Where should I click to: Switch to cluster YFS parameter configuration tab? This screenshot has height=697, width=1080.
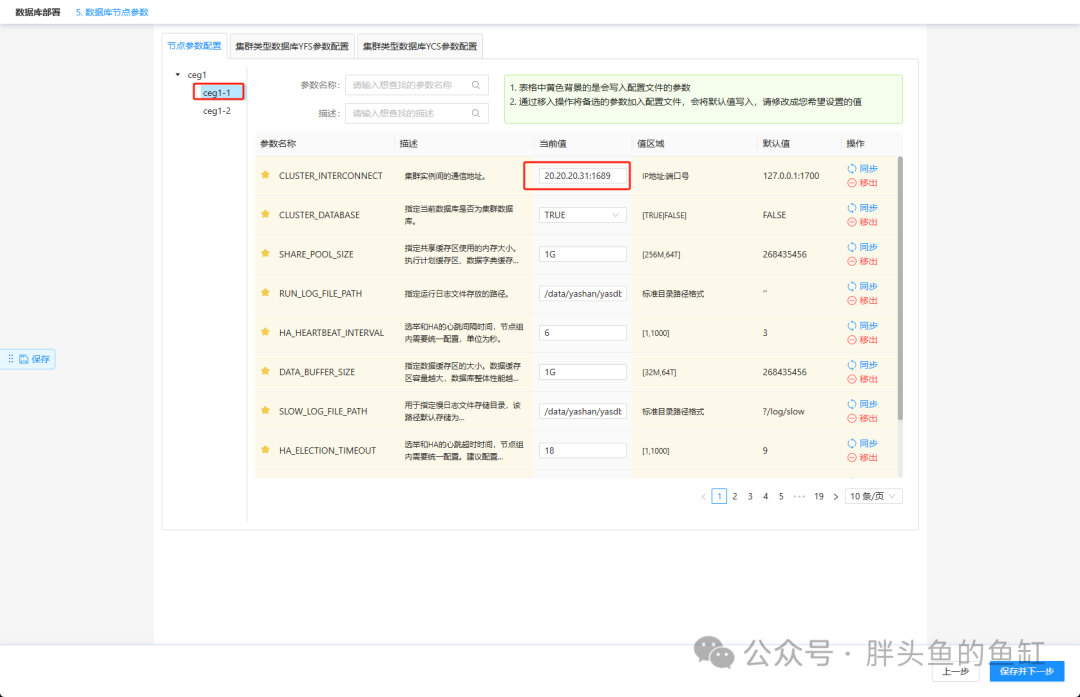coord(292,46)
